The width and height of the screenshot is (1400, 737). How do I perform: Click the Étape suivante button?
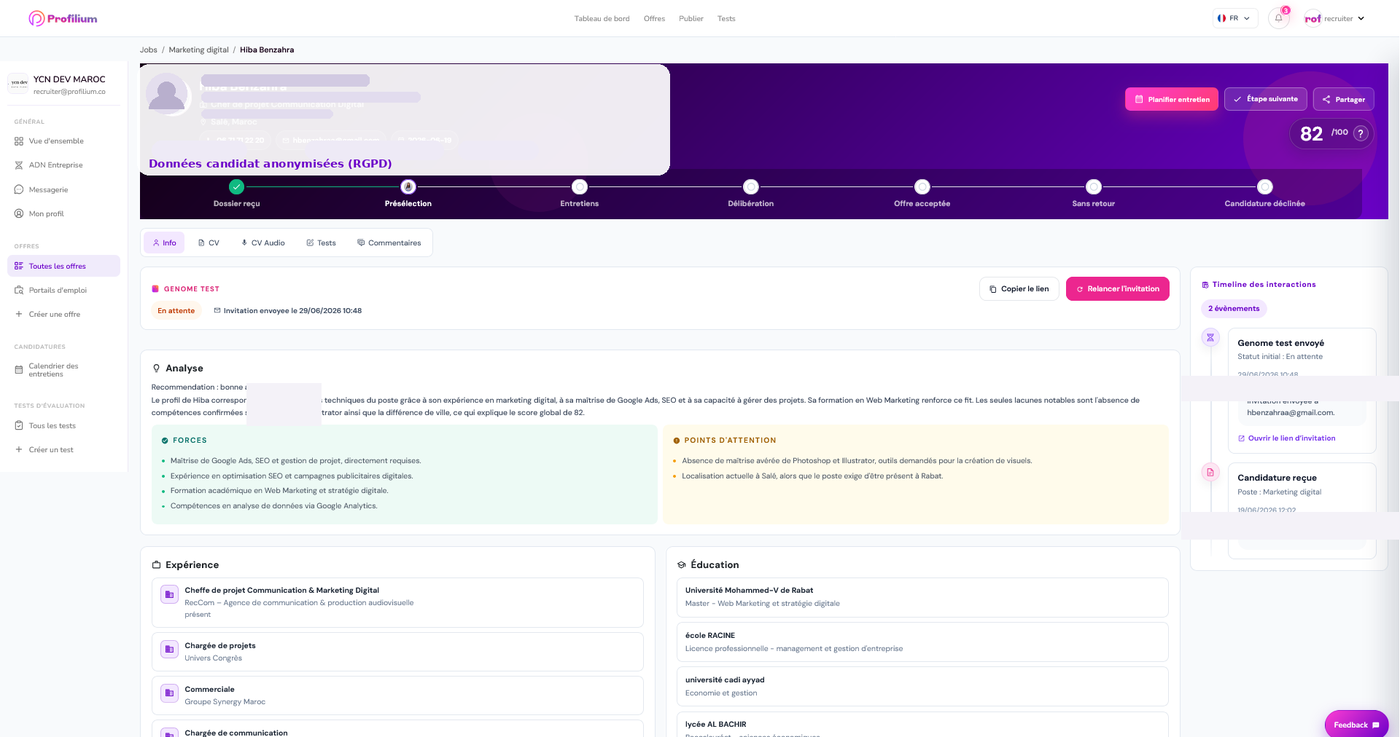pyautogui.click(x=1265, y=99)
